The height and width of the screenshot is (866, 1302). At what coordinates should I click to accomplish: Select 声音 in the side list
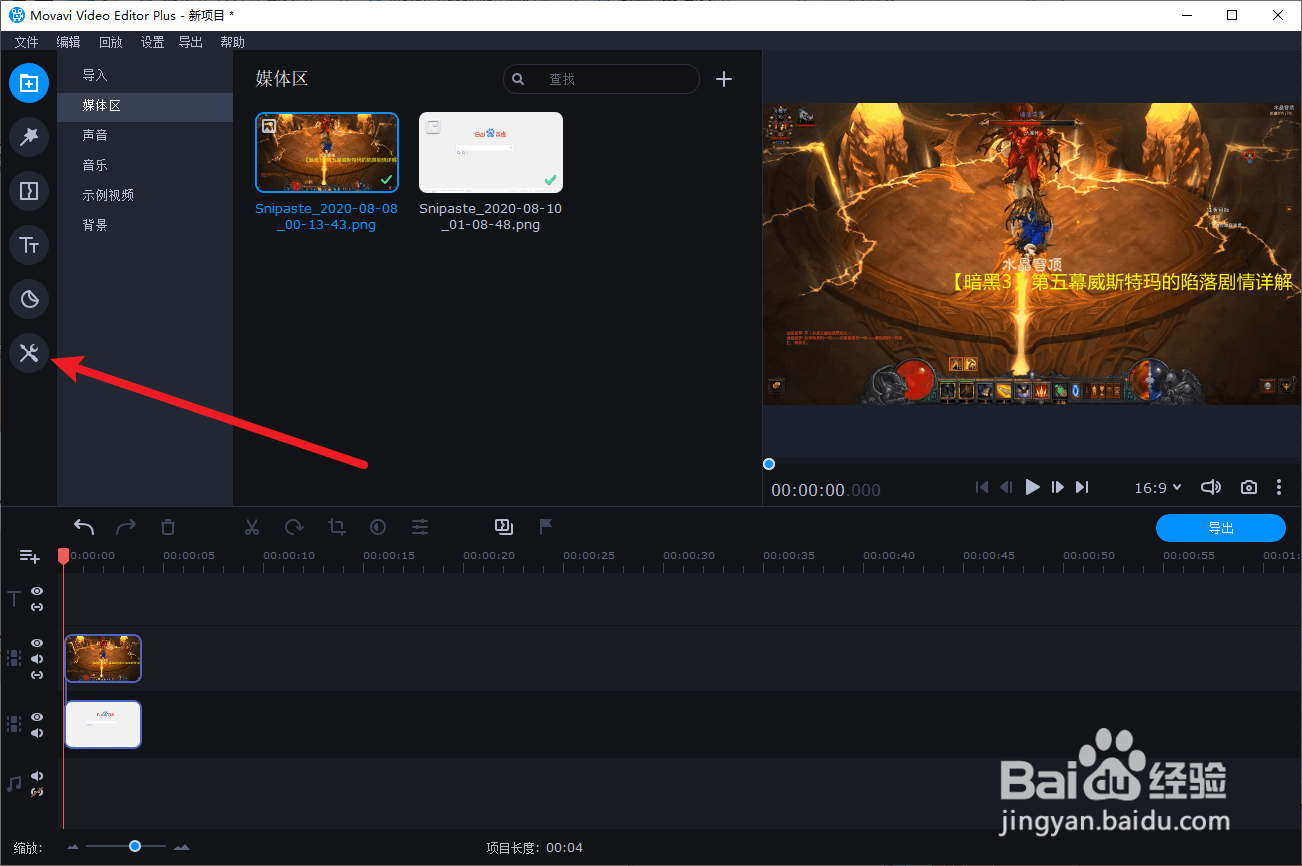click(145, 135)
